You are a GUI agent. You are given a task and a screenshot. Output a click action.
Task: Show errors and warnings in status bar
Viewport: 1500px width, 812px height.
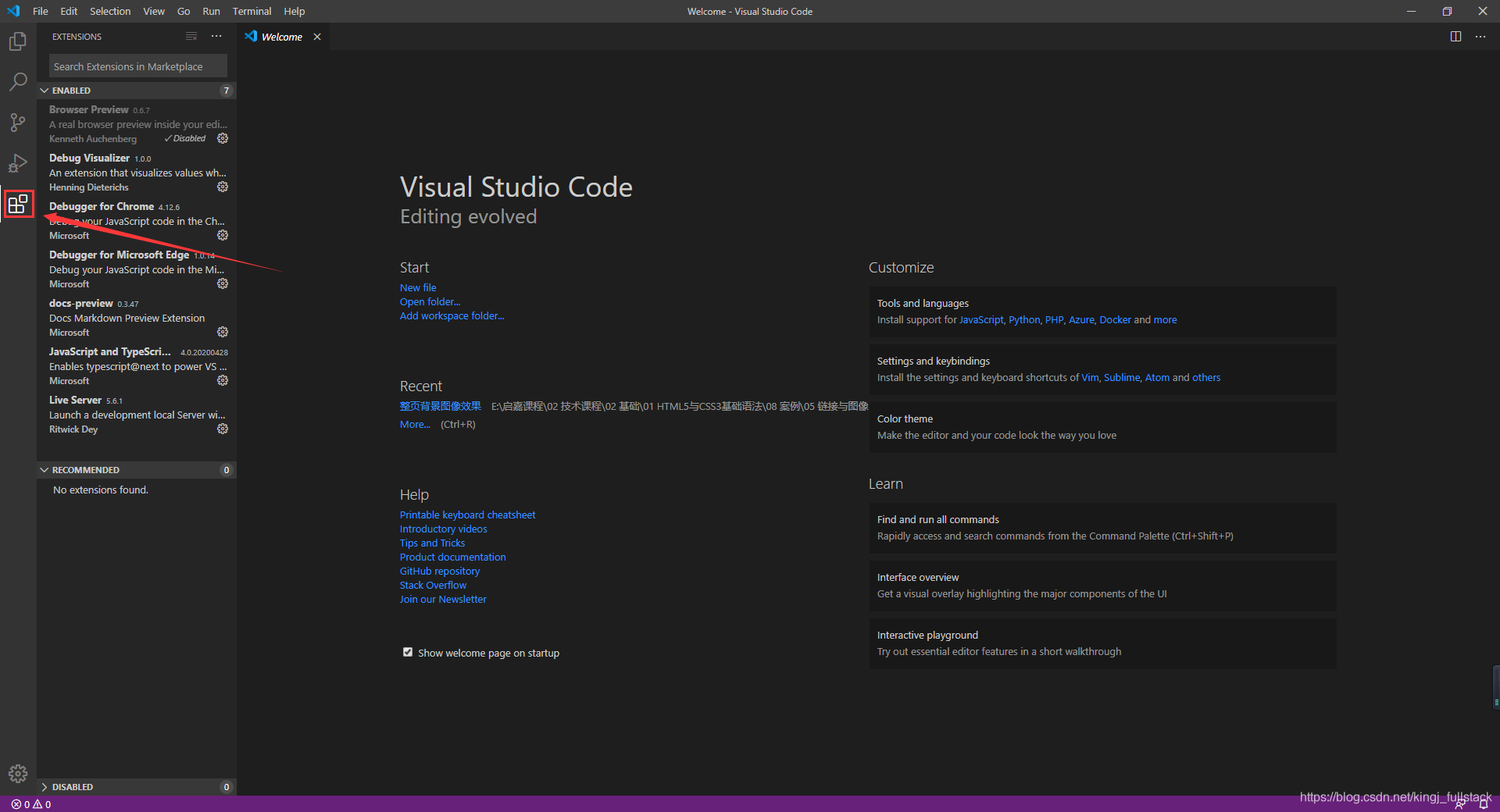point(31,804)
